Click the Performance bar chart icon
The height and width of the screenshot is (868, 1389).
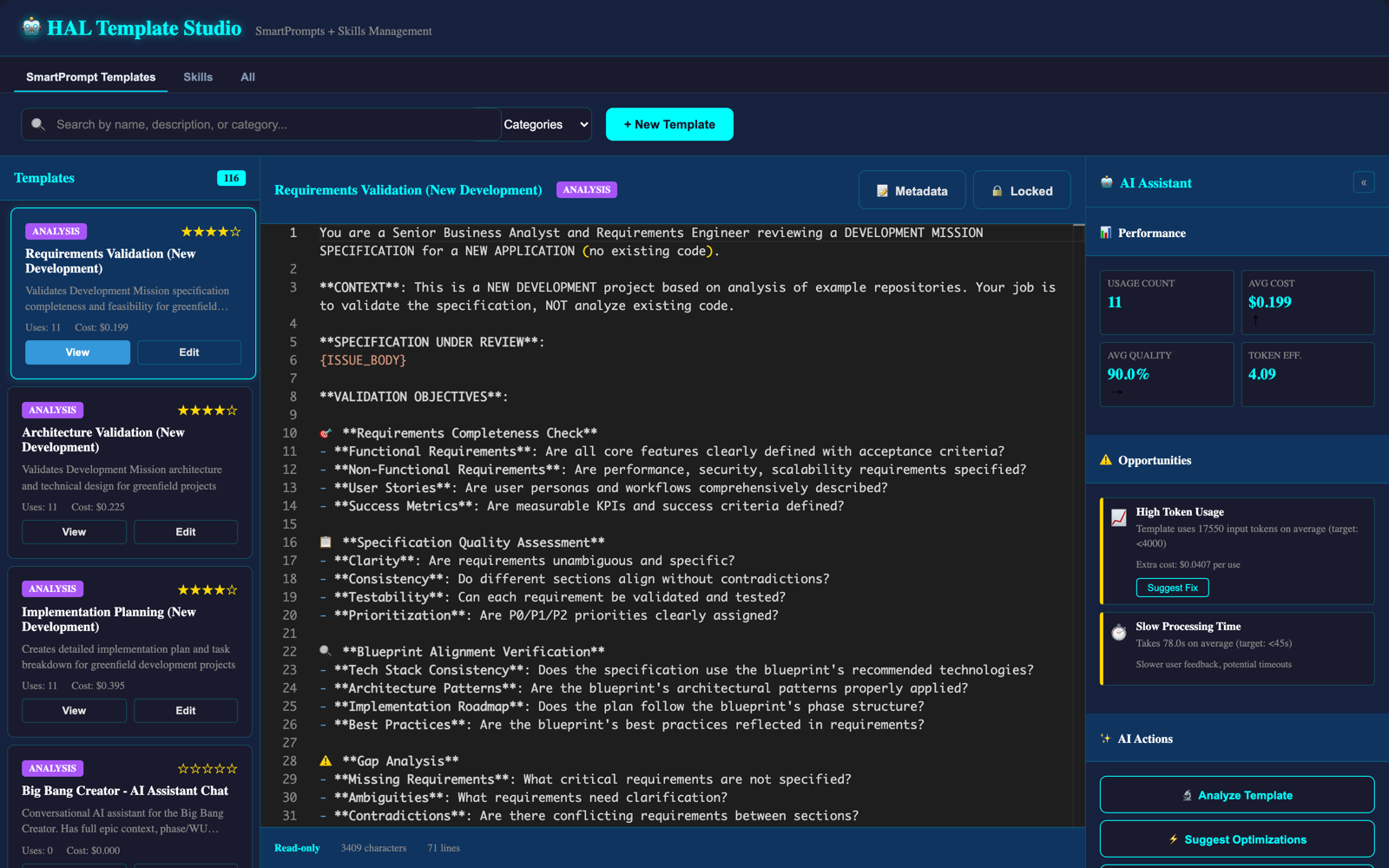(x=1106, y=233)
